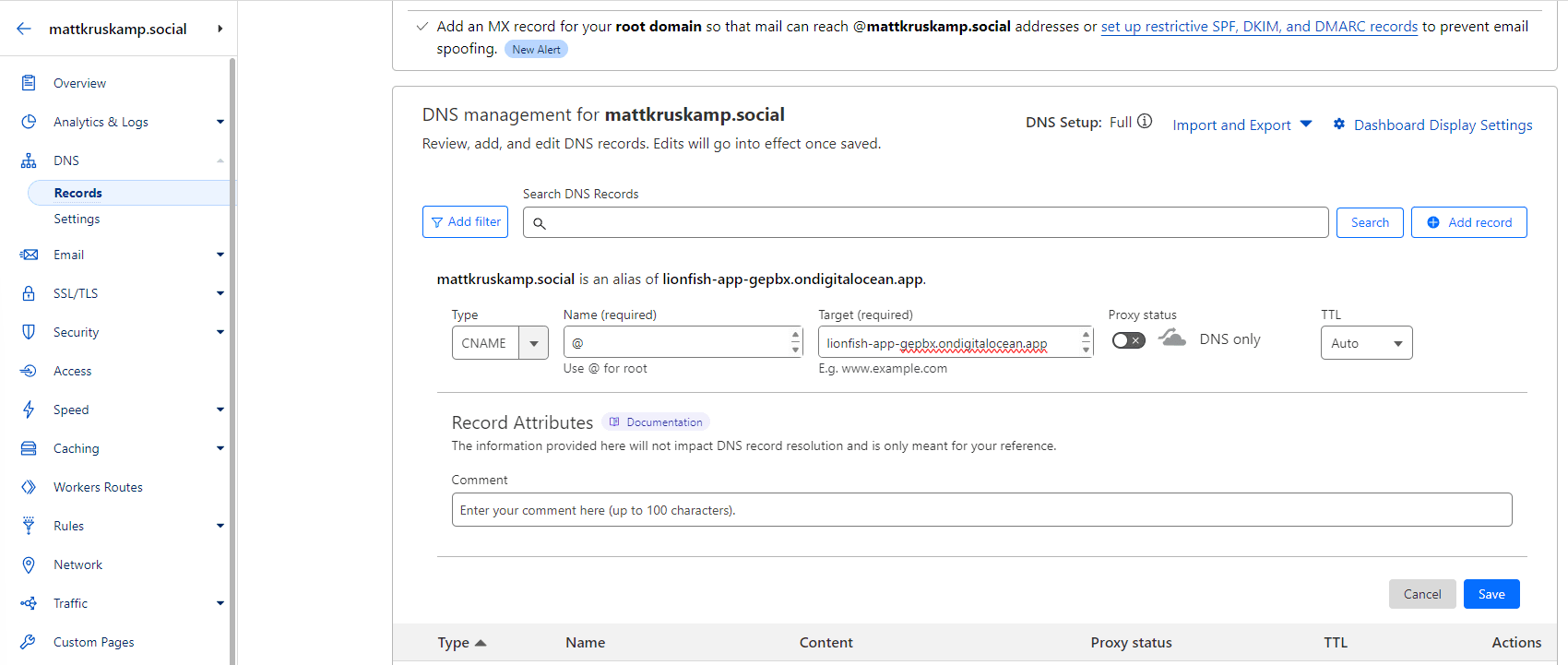Open the SPF, DKIM, and DMARC records link
1568x665 pixels.
point(1259,27)
